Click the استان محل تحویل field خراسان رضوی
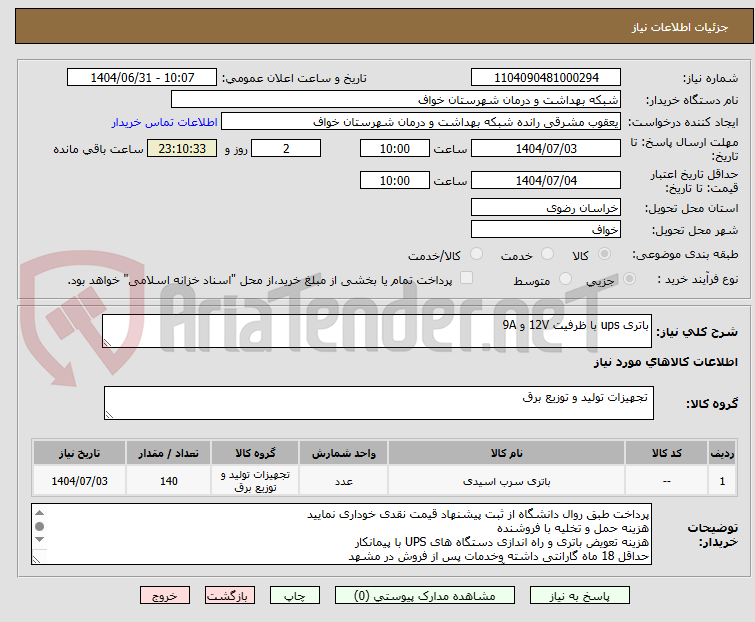755x622 pixels. 546,207
